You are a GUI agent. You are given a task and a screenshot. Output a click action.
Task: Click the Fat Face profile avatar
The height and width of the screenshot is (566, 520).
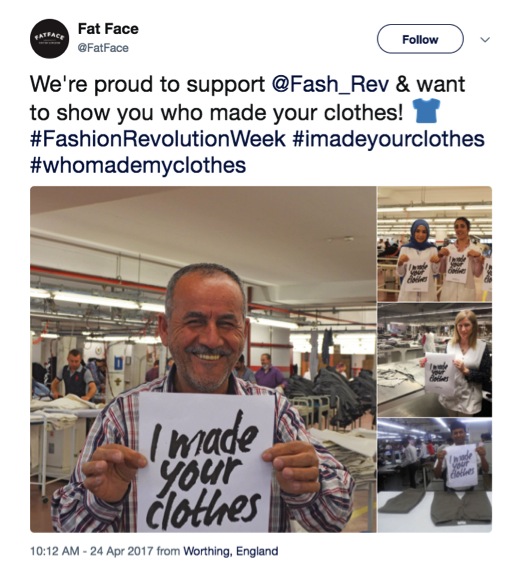click(x=49, y=39)
